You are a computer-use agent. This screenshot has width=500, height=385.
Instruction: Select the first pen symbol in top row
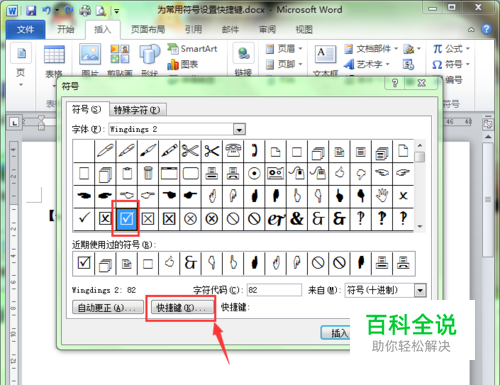(105, 151)
